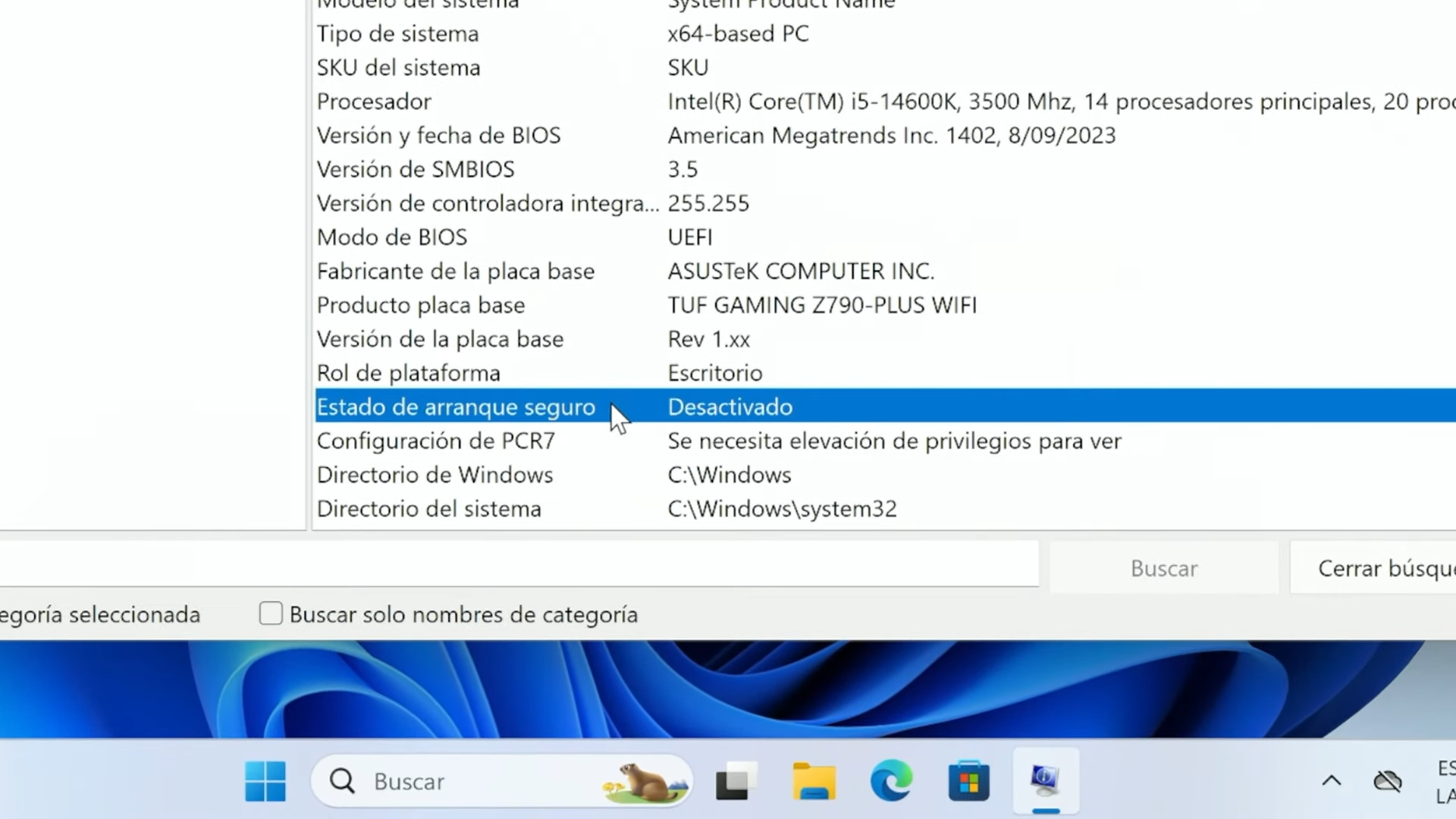
Task: Open the Start menu
Action: click(x=265, y=781)
